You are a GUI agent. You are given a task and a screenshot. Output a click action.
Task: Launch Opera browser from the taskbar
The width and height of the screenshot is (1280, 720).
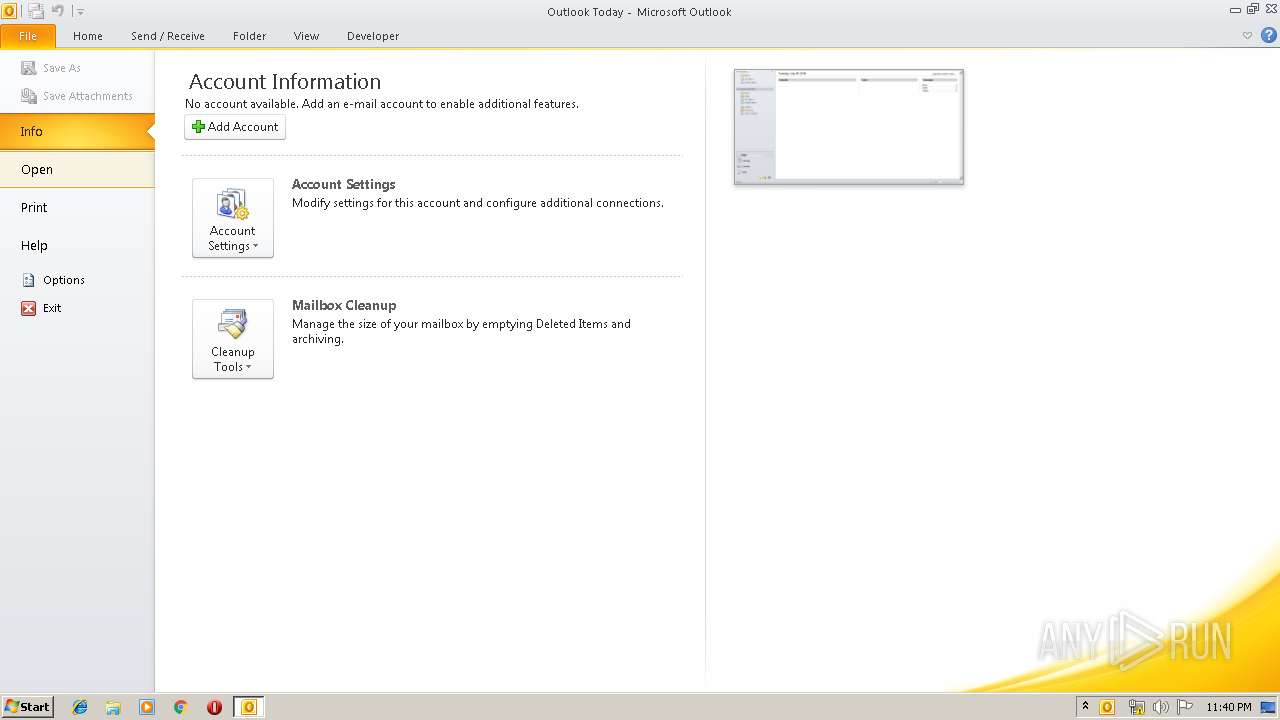tap(214, 707)
